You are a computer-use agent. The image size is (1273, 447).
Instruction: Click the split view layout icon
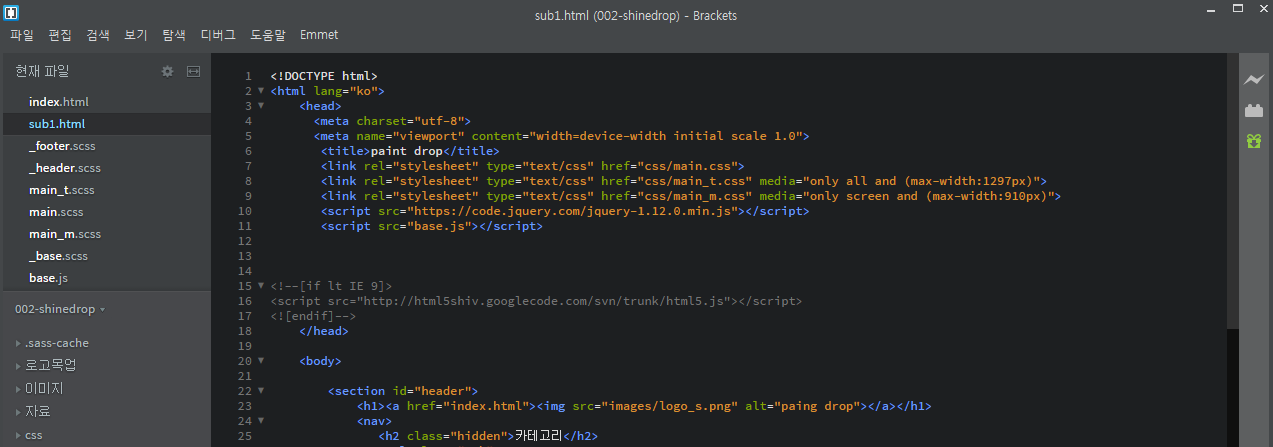pos(194,72)
